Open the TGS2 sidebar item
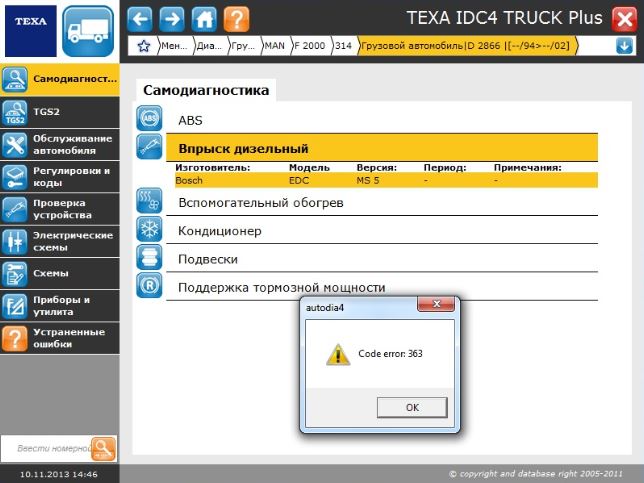 click(x=60, y=112)
